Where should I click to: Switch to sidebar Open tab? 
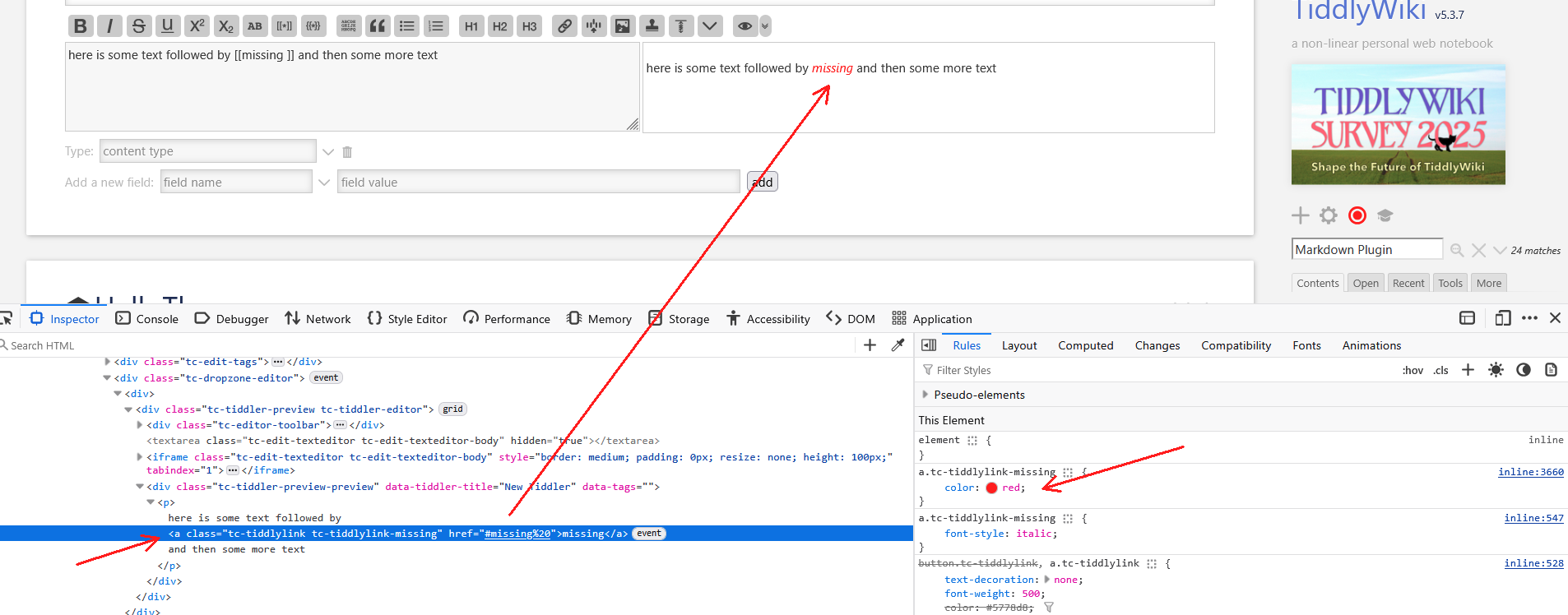[1366, 284]
